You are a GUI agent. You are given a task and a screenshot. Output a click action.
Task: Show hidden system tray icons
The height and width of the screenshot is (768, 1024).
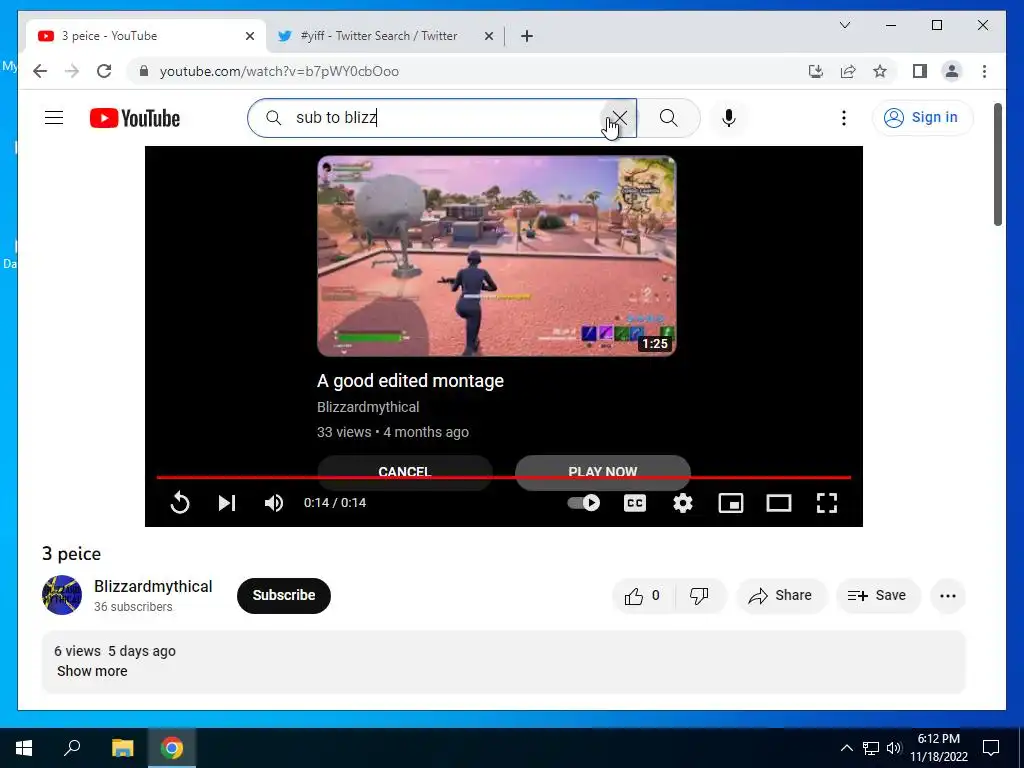click(846, 748)
